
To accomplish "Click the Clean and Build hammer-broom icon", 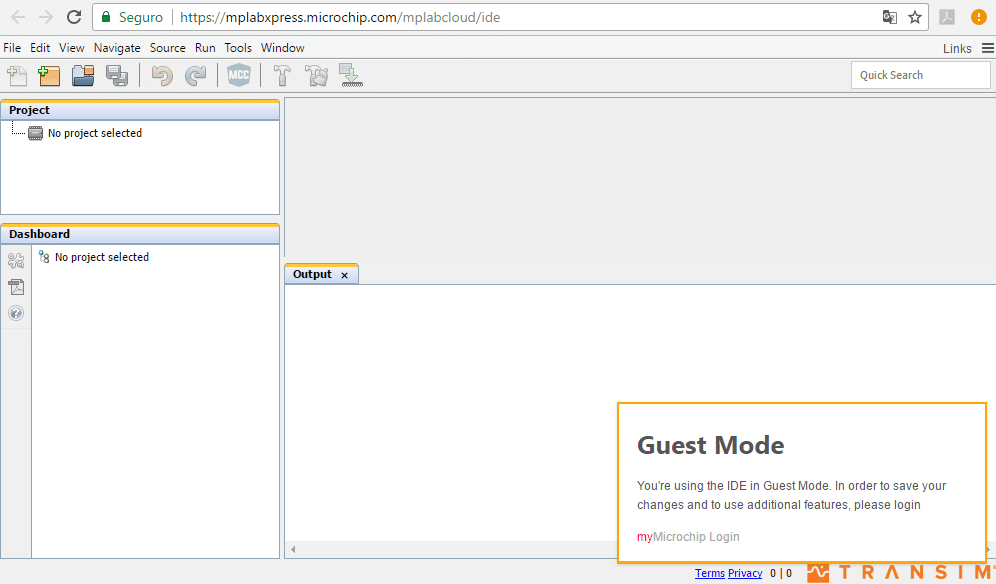I will (317, 75).
